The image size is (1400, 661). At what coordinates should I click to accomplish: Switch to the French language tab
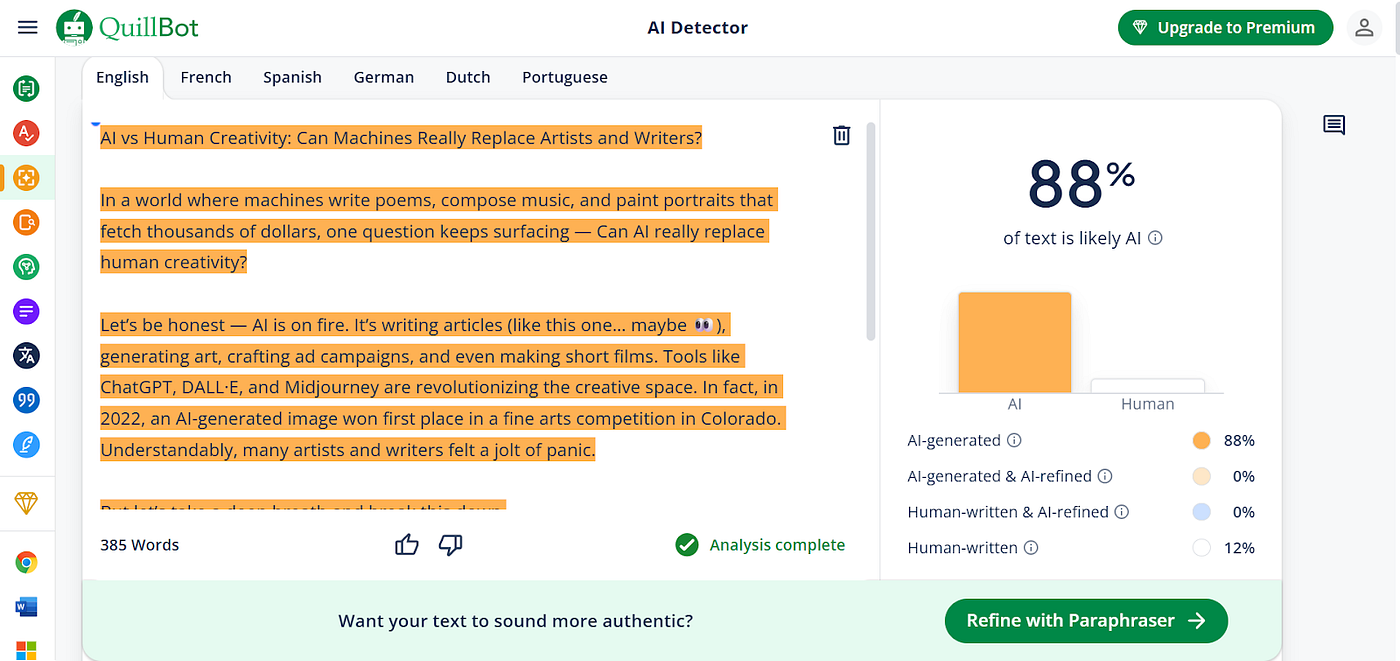(x=206, y=77)
